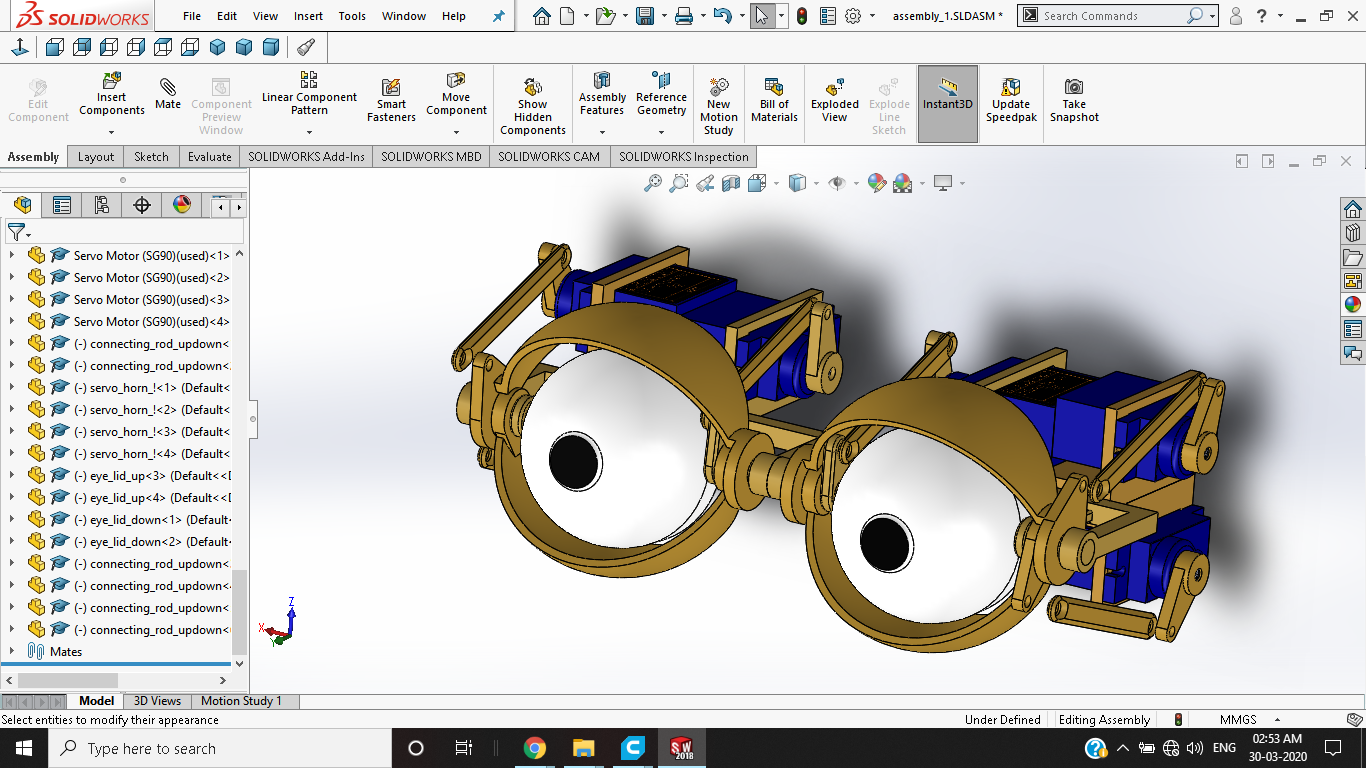Click the Edit appearance color sphere icon
This screenshot has height=768, width=1366.
(x=877, y=183)
